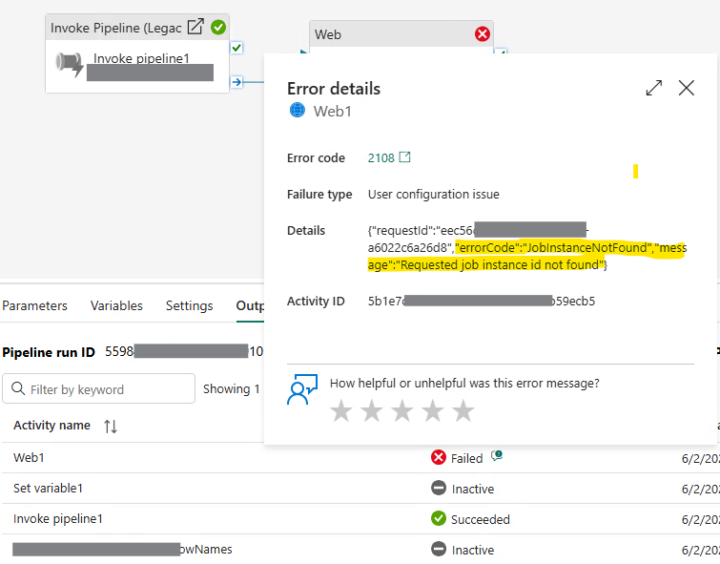The image size is (720, 564).
Task: Click the 'User configuration issue' failure type
Action: point(433,194)
